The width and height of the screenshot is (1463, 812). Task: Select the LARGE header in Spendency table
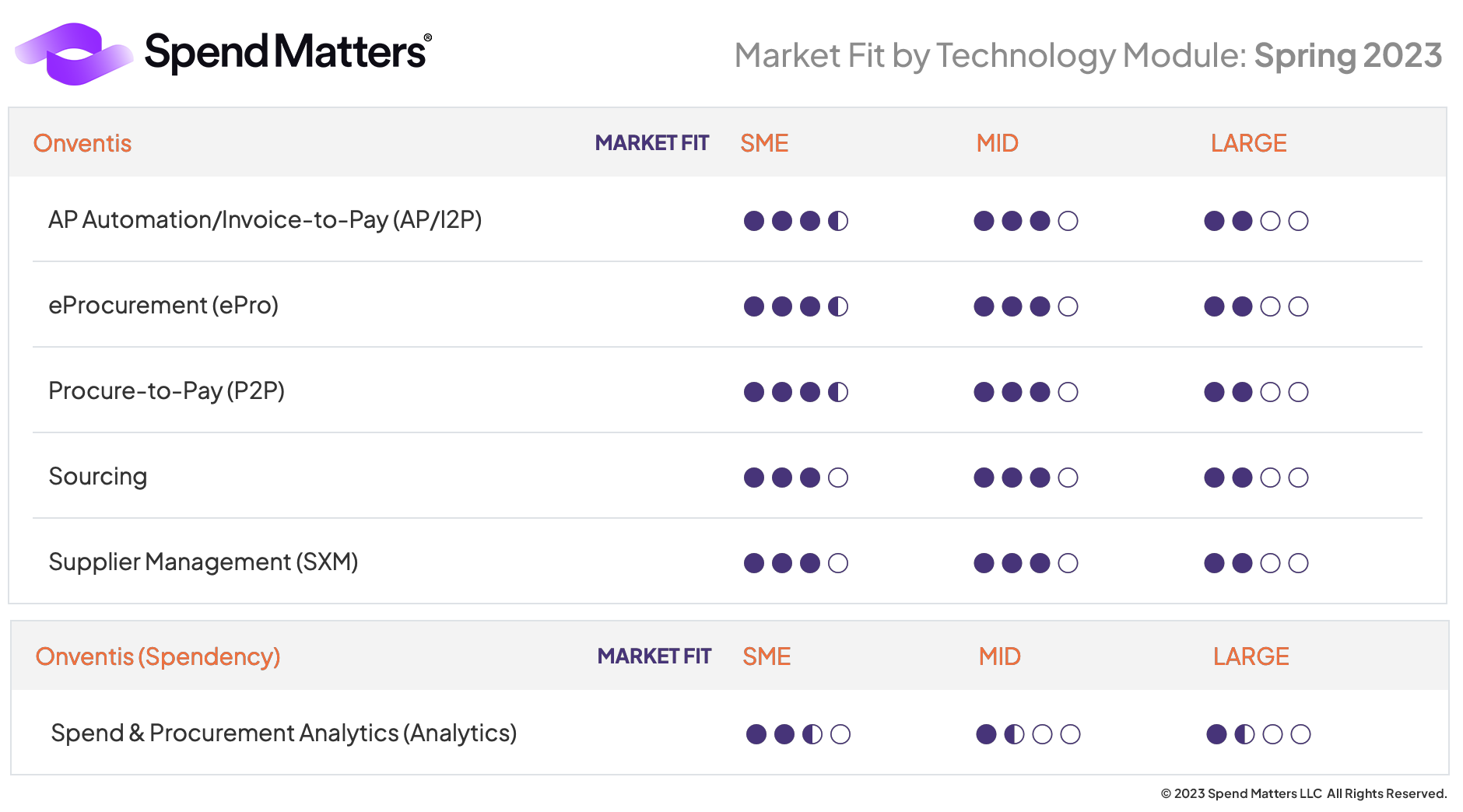tap(1251, 656)
